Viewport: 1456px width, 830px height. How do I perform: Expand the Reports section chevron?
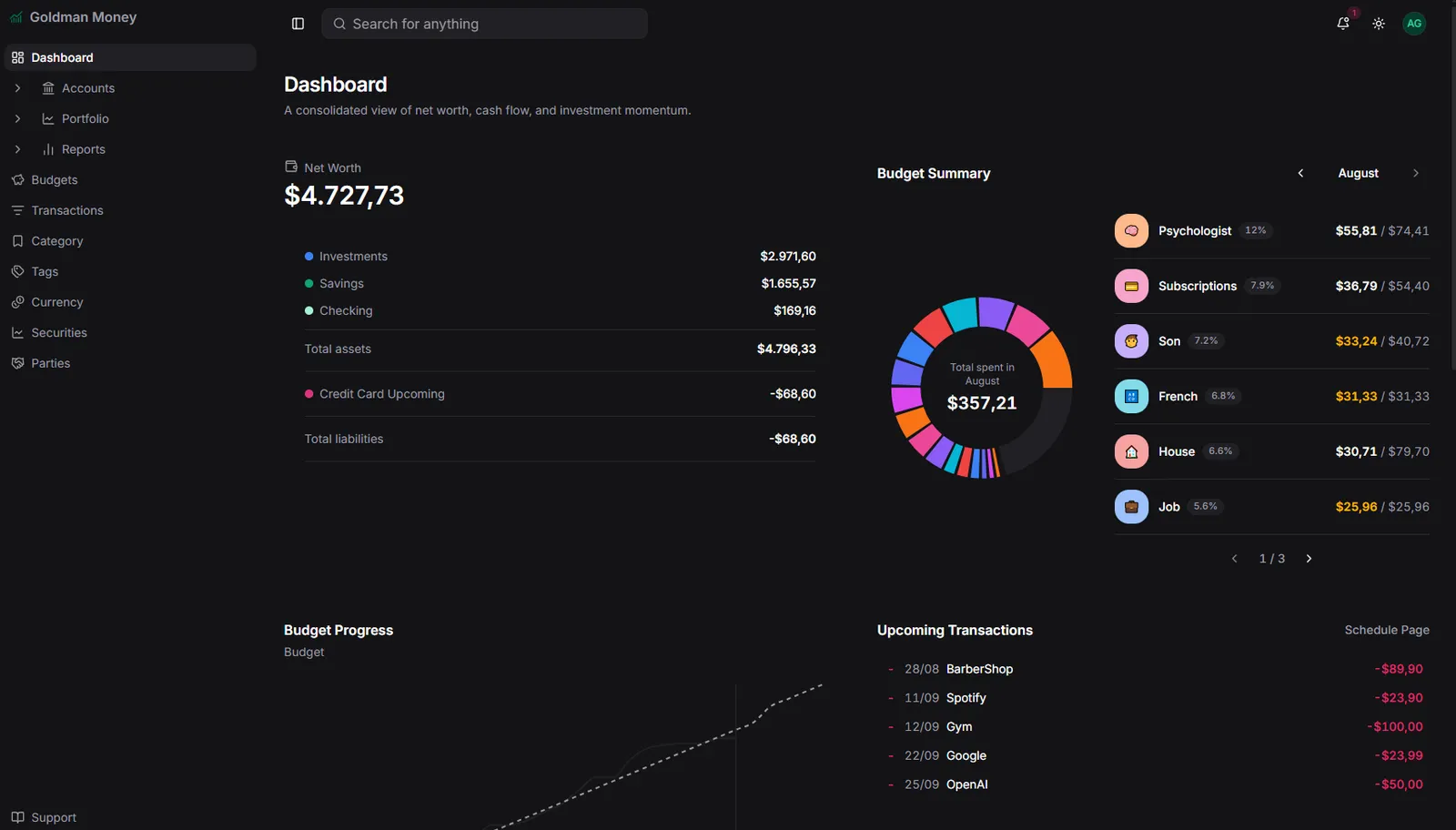(17, 149)
